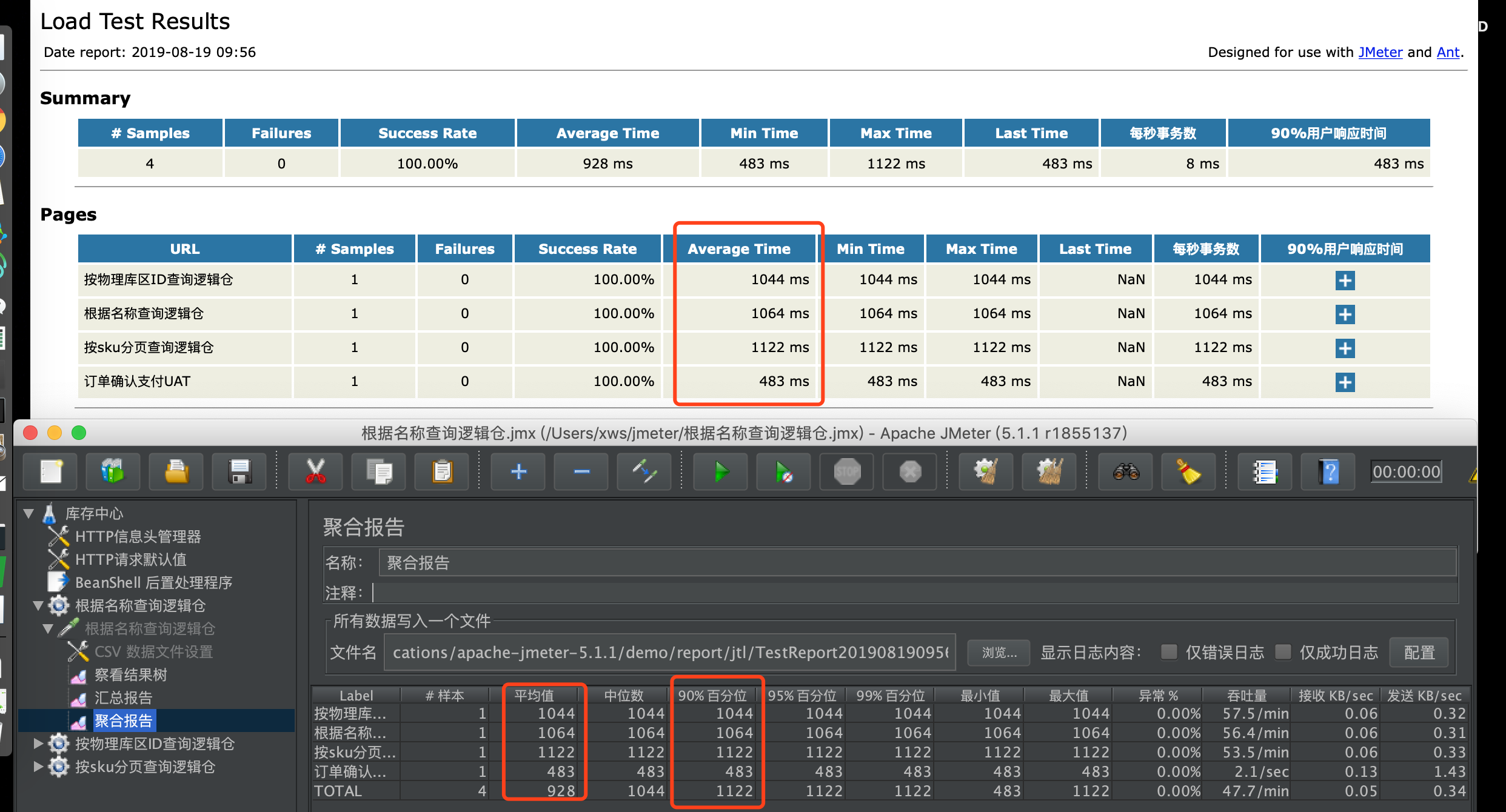This screenshot has width=1506, height=812.
Task: Select HTTP请求默认值 in the tree
Action: [x=130, y=559]
